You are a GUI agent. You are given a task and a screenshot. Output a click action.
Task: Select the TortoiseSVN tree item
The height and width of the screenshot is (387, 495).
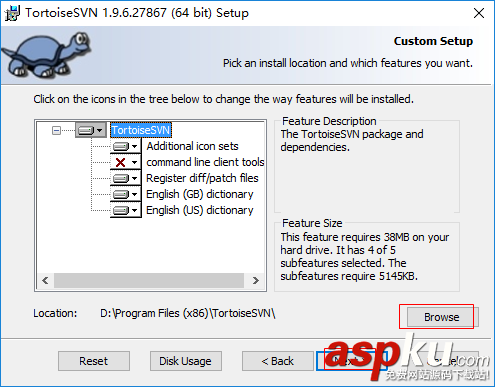pyautogui.click(x=141, y=130)
